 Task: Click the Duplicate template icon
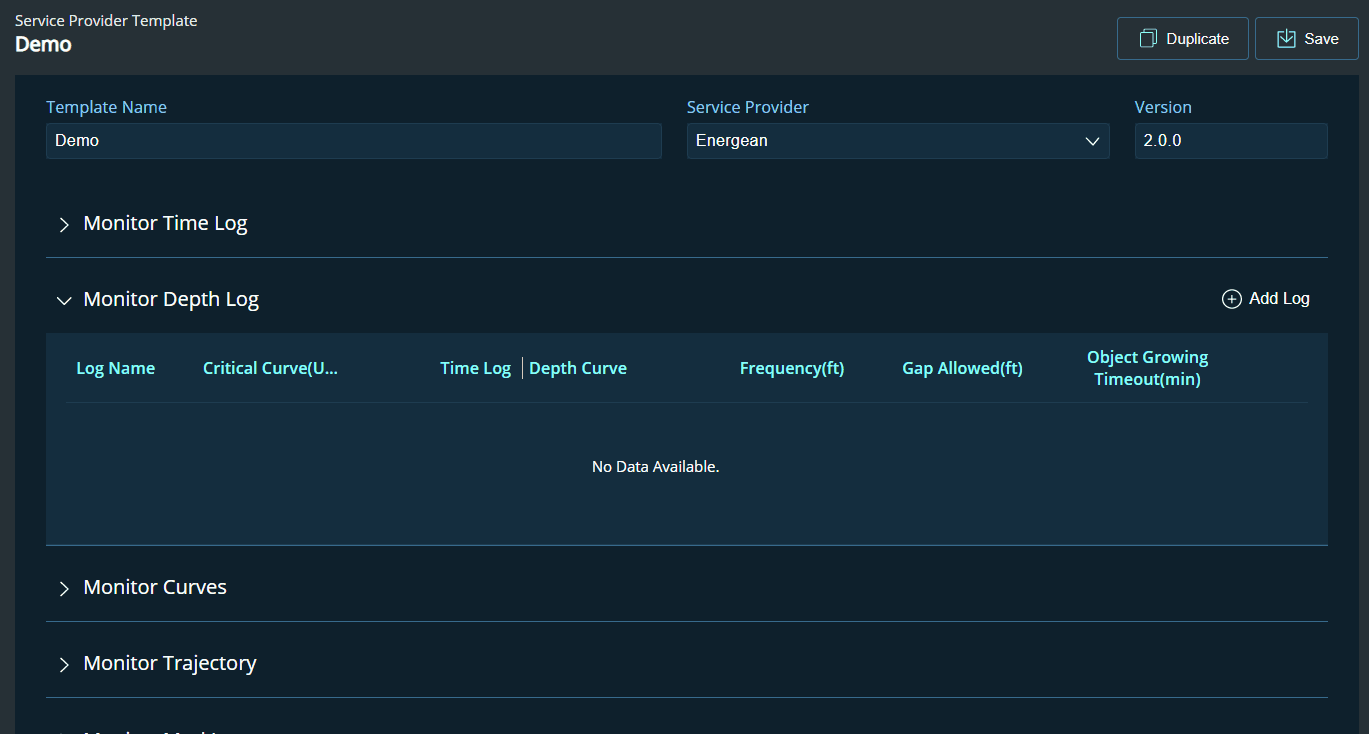click(1148, 39)
